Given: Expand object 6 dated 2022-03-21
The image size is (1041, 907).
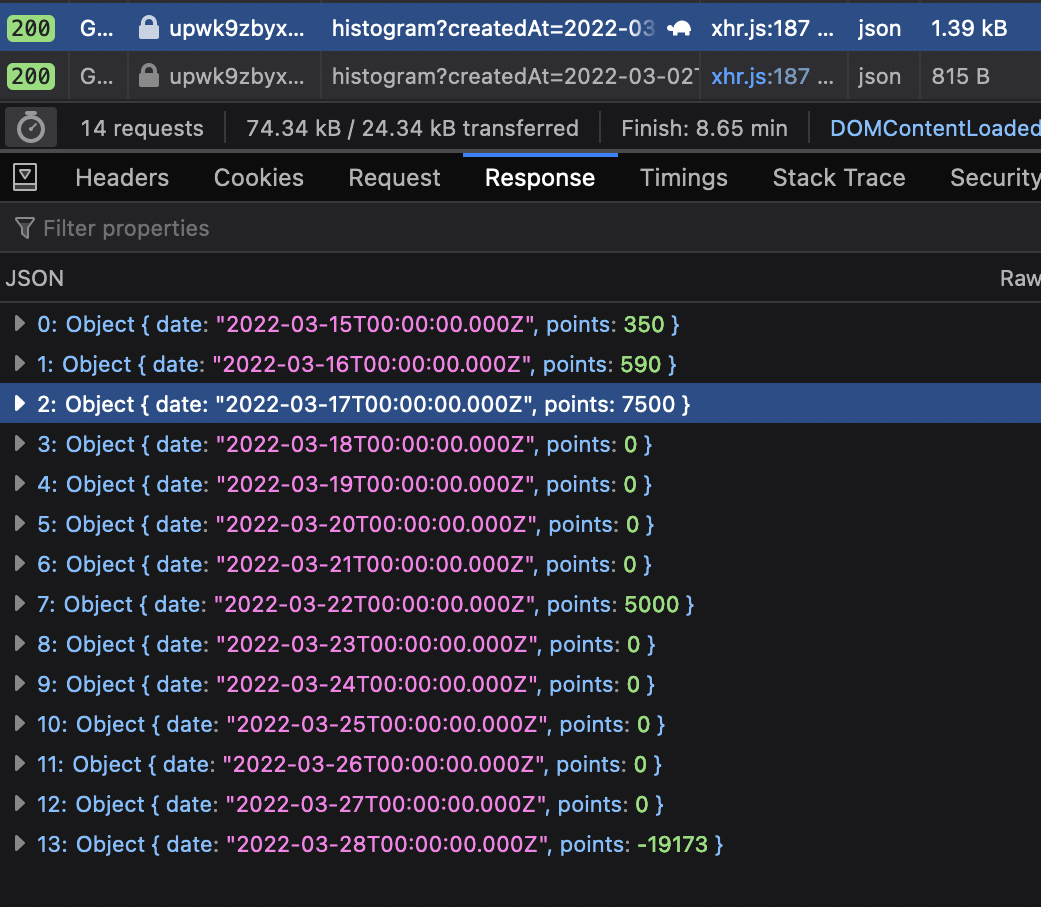Looking at the screenshot, I should (19, 563).
